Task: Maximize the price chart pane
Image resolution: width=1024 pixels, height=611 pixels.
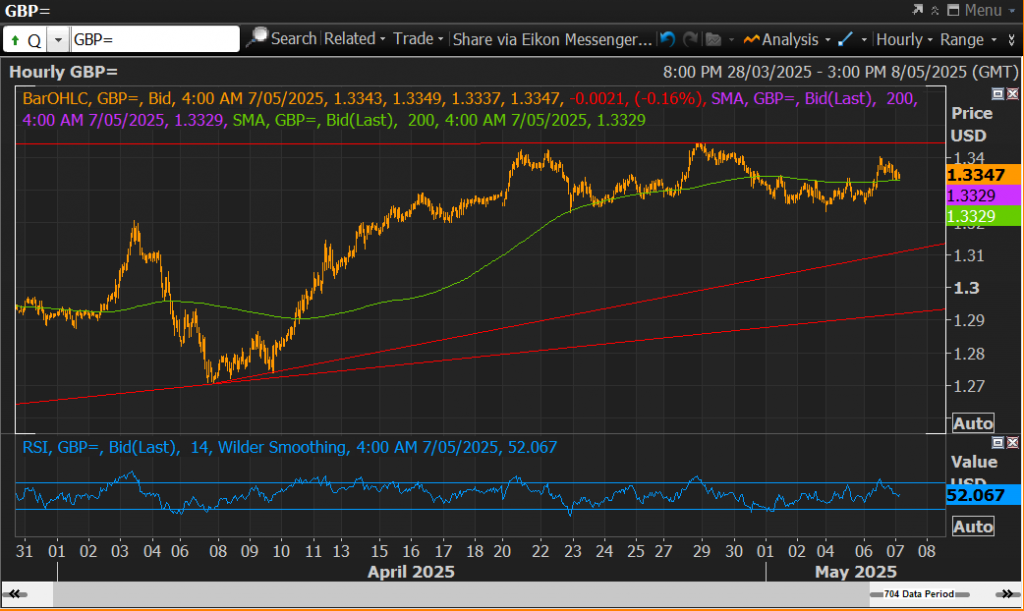Action: 998,94
